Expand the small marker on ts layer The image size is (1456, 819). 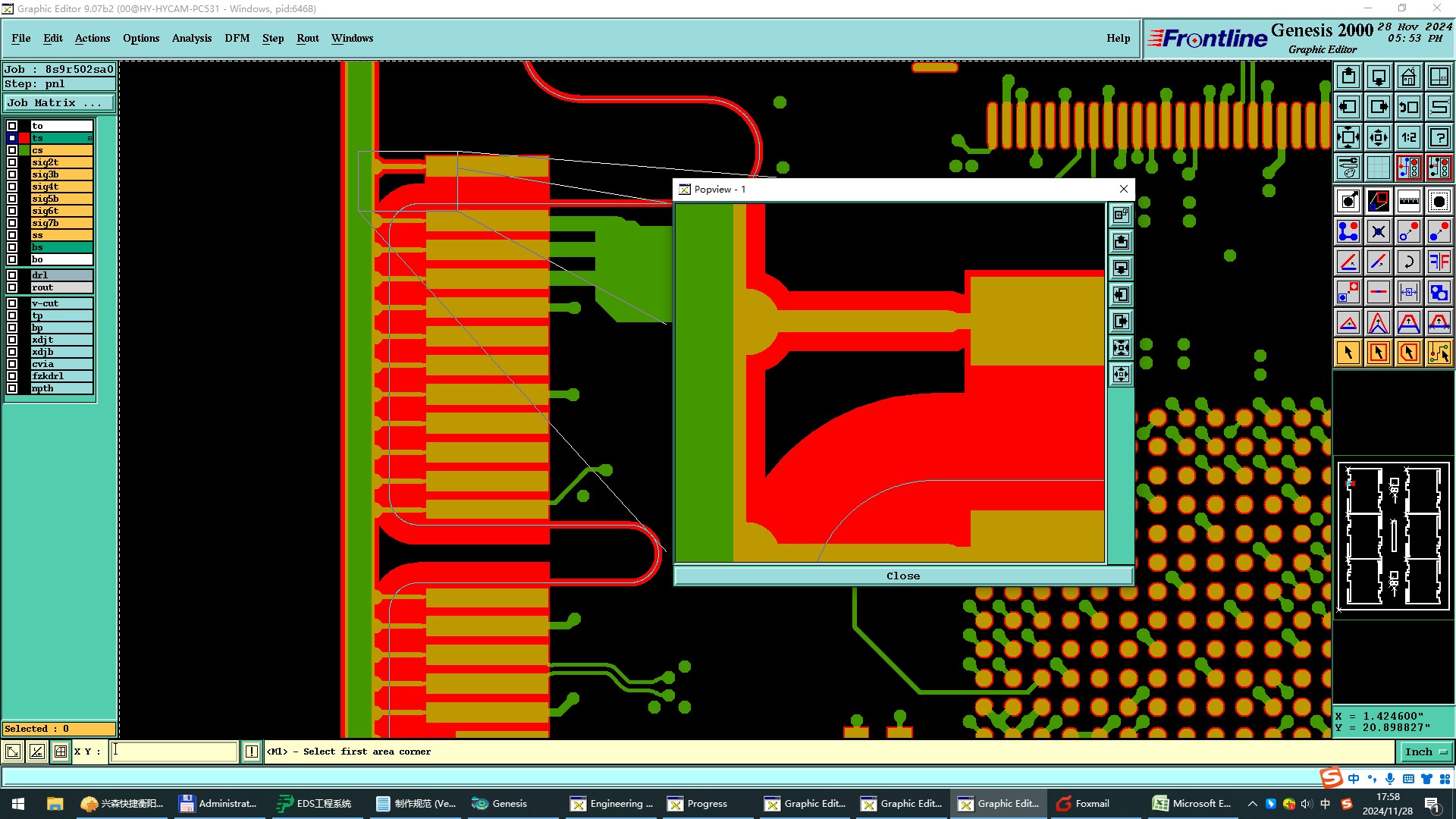click(x=89, y=138)
